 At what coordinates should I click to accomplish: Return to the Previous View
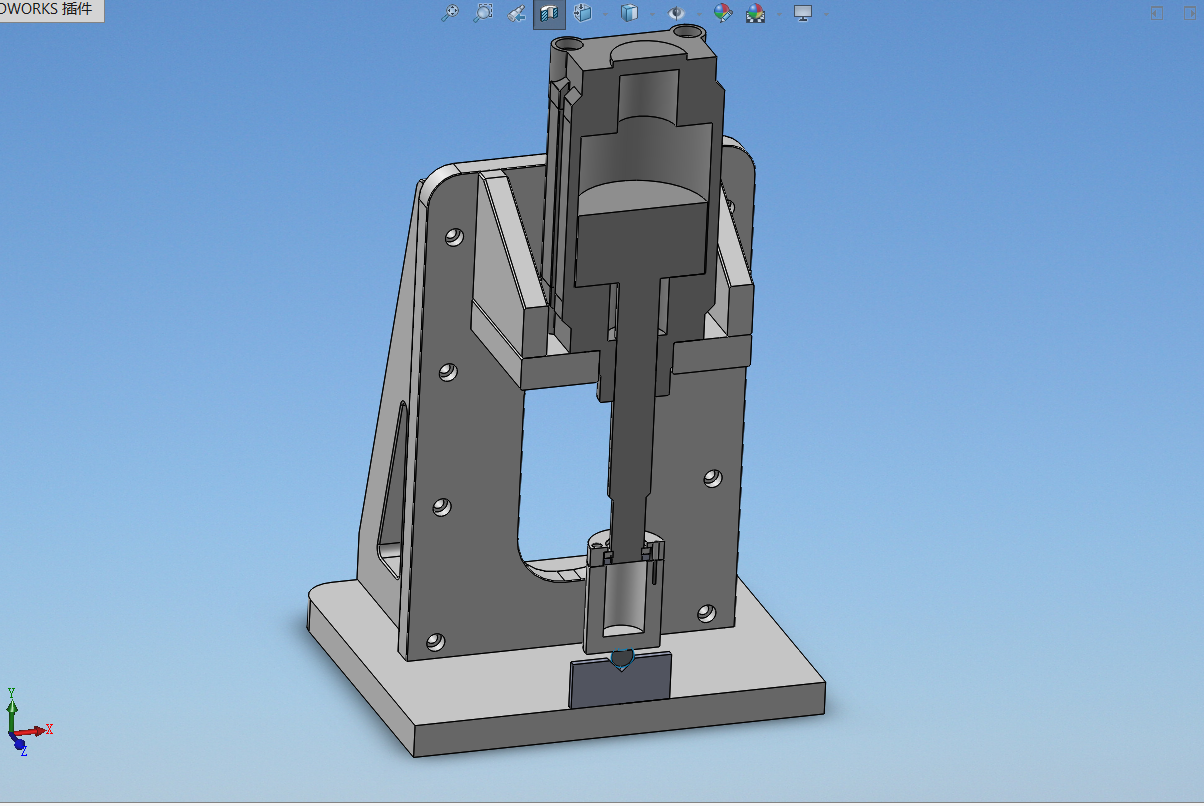pos(516,13)
